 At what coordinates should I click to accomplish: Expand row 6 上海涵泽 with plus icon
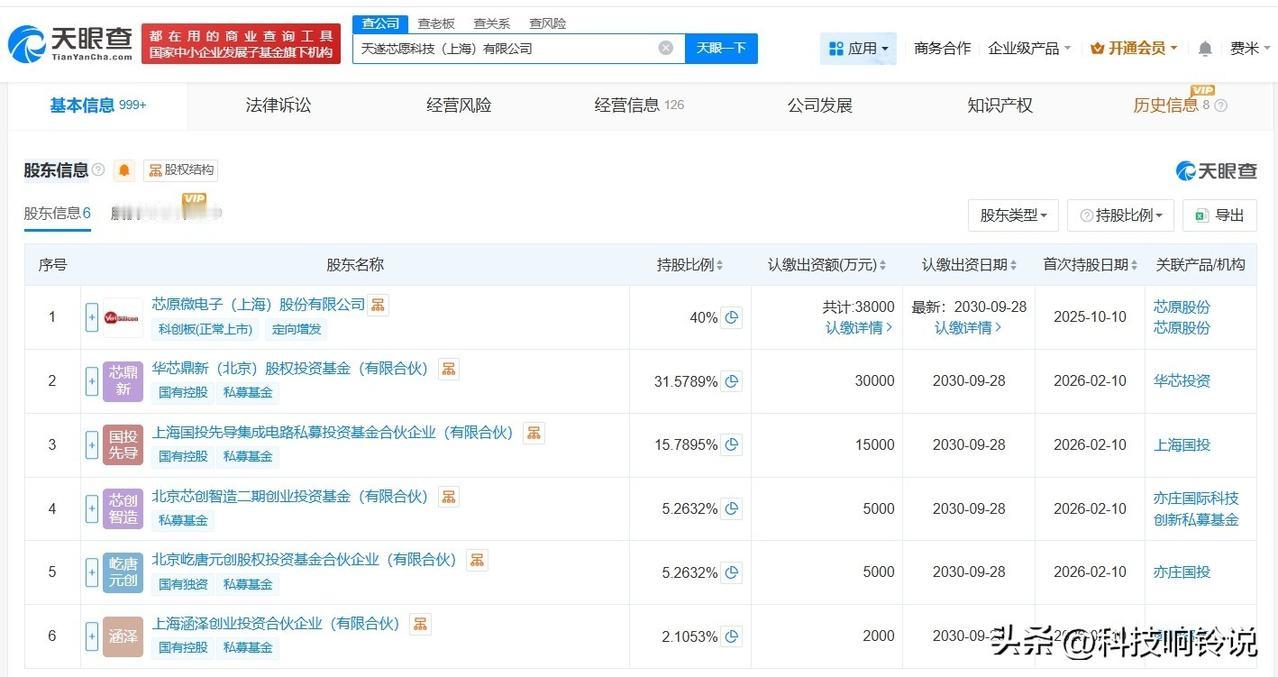coord(92,636)
